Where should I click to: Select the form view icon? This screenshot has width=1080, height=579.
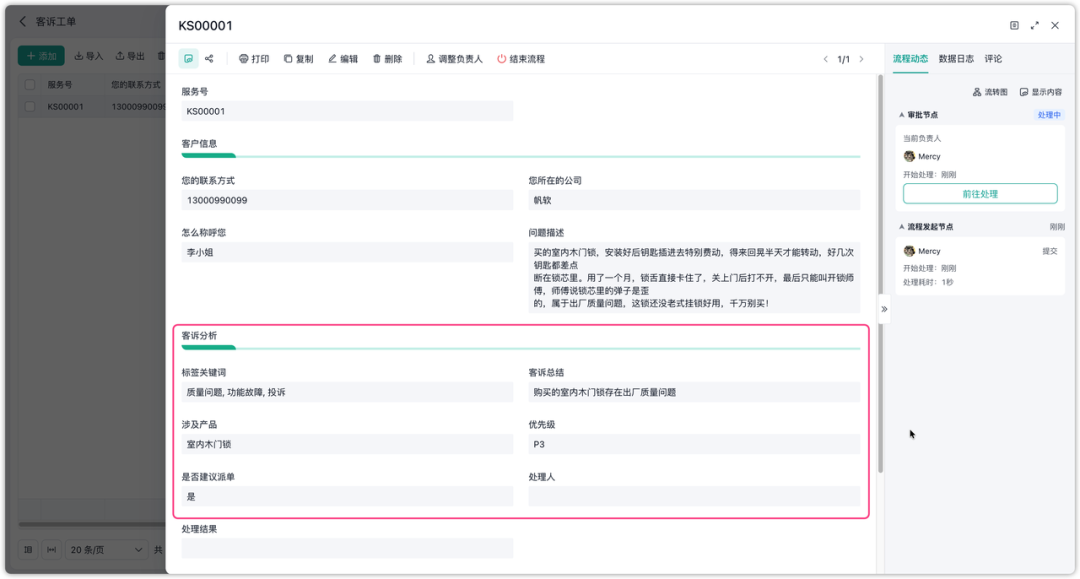click(x=188, y=59)
